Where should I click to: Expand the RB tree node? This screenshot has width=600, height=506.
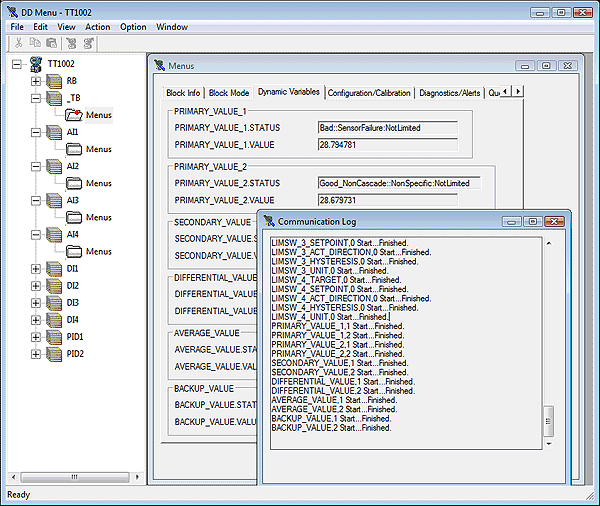[36, 81]
